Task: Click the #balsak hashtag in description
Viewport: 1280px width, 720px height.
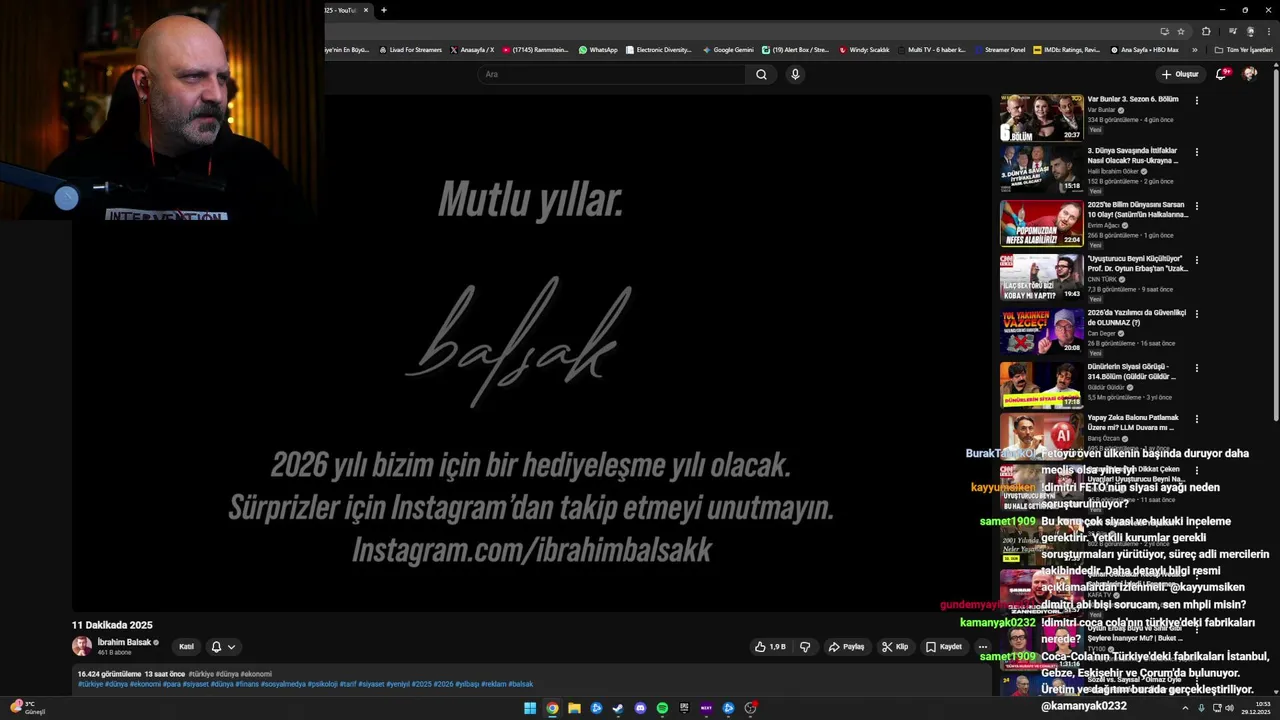Action: pos(521,684)
